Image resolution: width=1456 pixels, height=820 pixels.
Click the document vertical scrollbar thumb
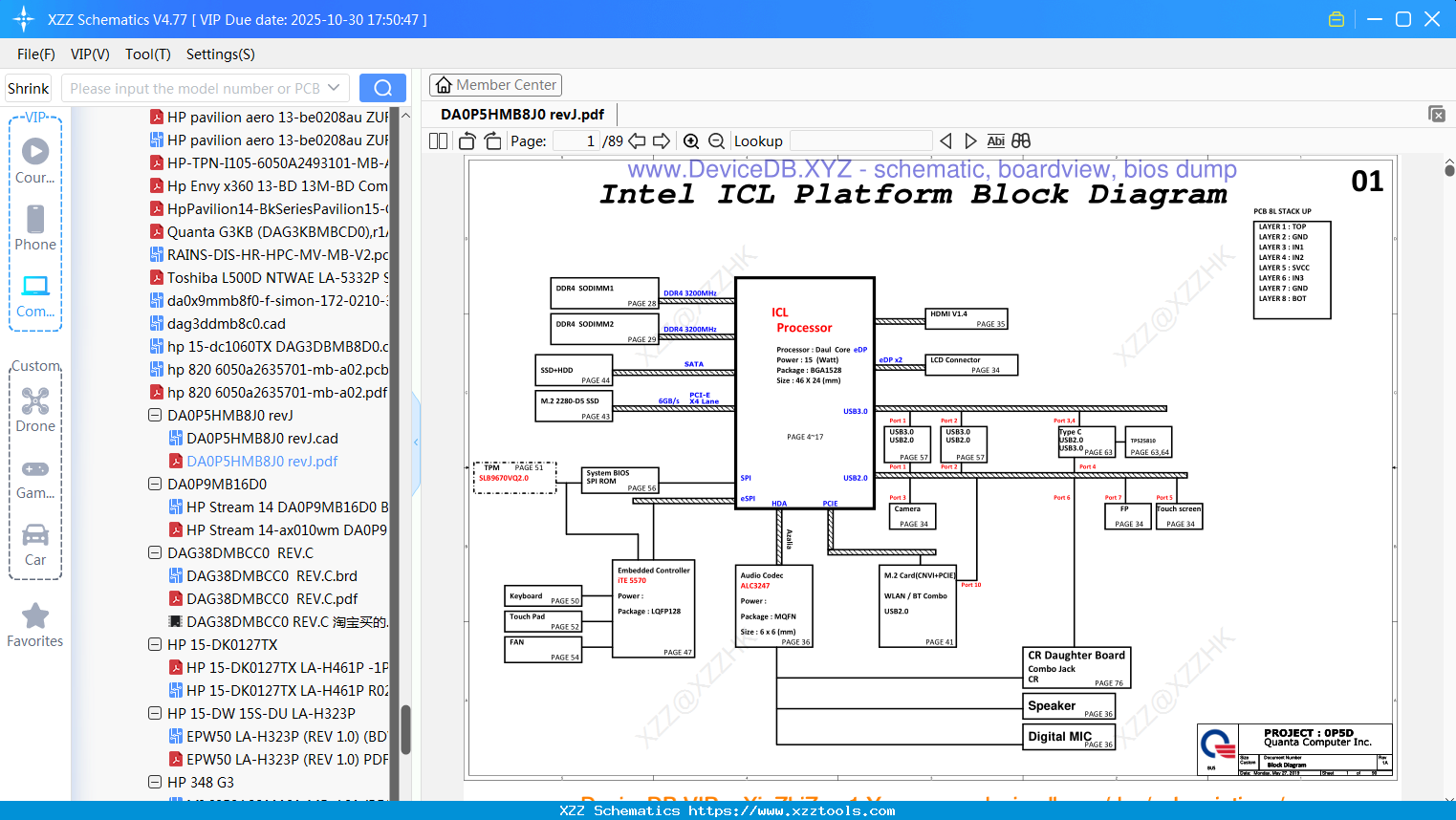(x=1449, y=170)
